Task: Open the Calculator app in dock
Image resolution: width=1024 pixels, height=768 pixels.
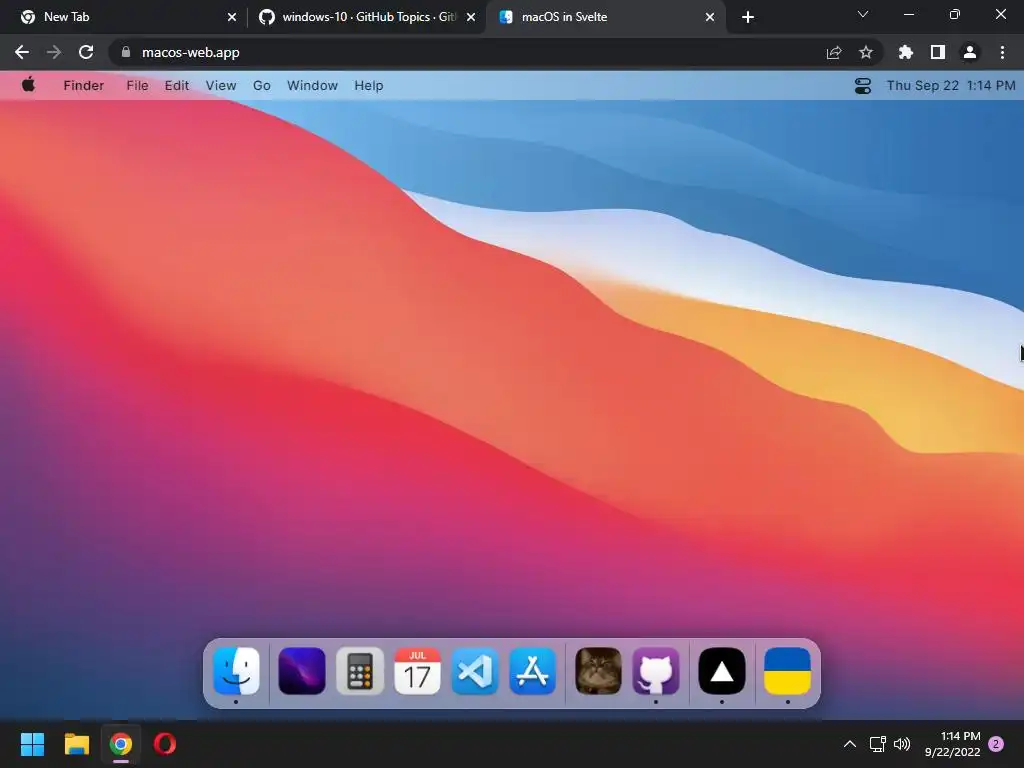Action: (x=360, y=671)
